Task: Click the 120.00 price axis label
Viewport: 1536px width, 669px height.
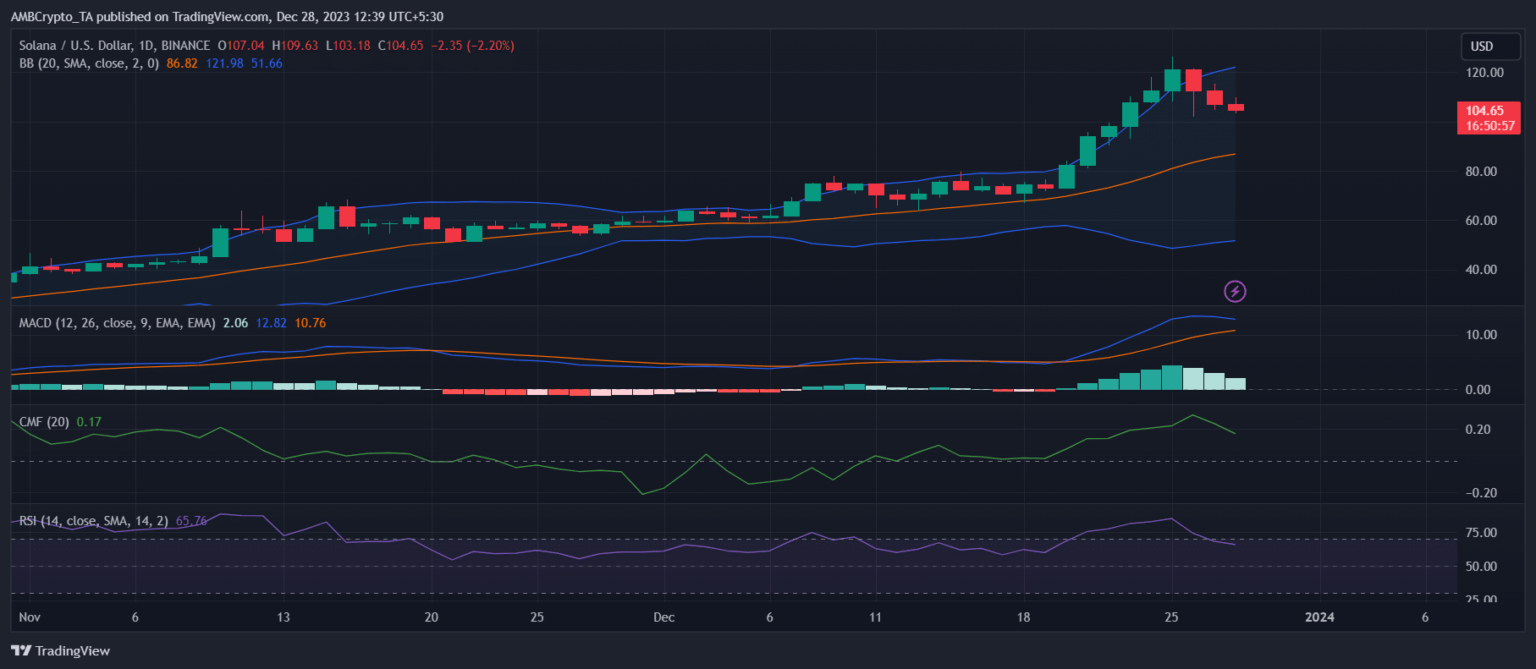Action: tap(1485, 73)
